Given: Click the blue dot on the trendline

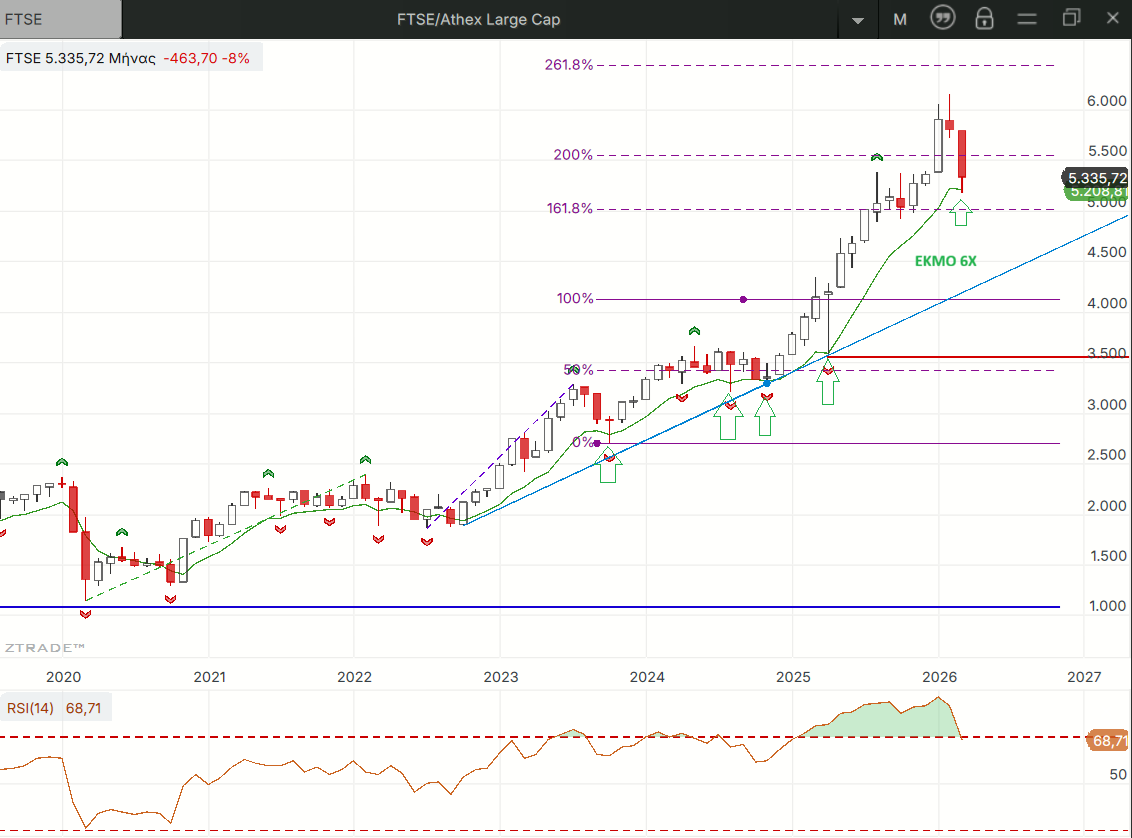Looking at the screenshot, I should tap(766, 383).
